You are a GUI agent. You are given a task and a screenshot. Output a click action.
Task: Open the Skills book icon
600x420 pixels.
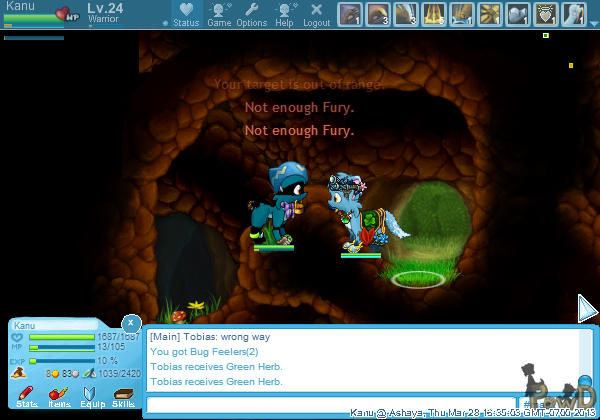click(x=123, y=397)
